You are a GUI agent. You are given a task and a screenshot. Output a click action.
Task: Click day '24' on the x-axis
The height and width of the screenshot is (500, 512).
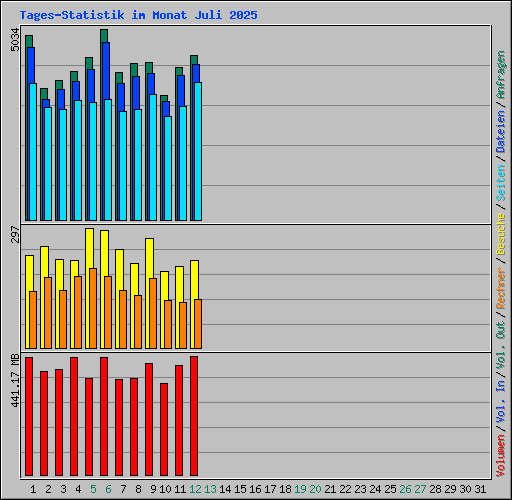click(375, 489)
